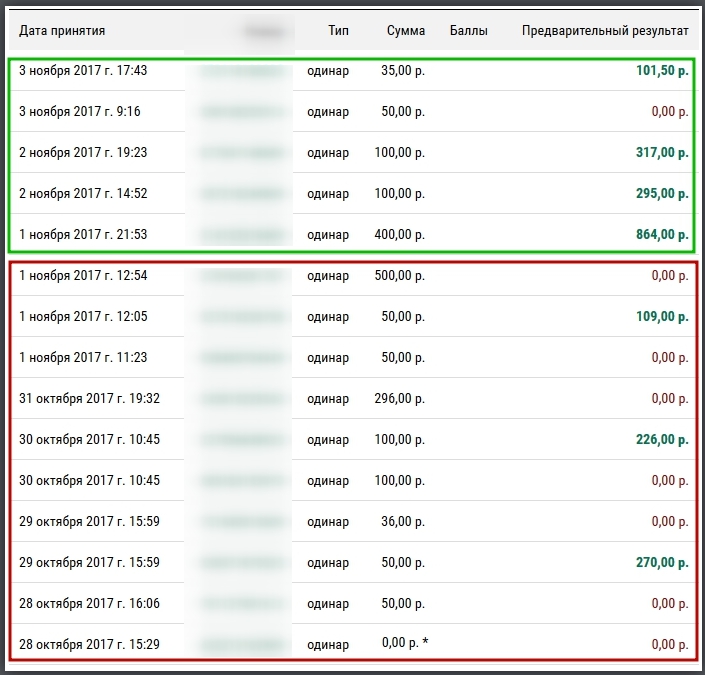Open the result "295,00 р."
The height and width of the screenshot is (675, 705).
click(662, 193)
